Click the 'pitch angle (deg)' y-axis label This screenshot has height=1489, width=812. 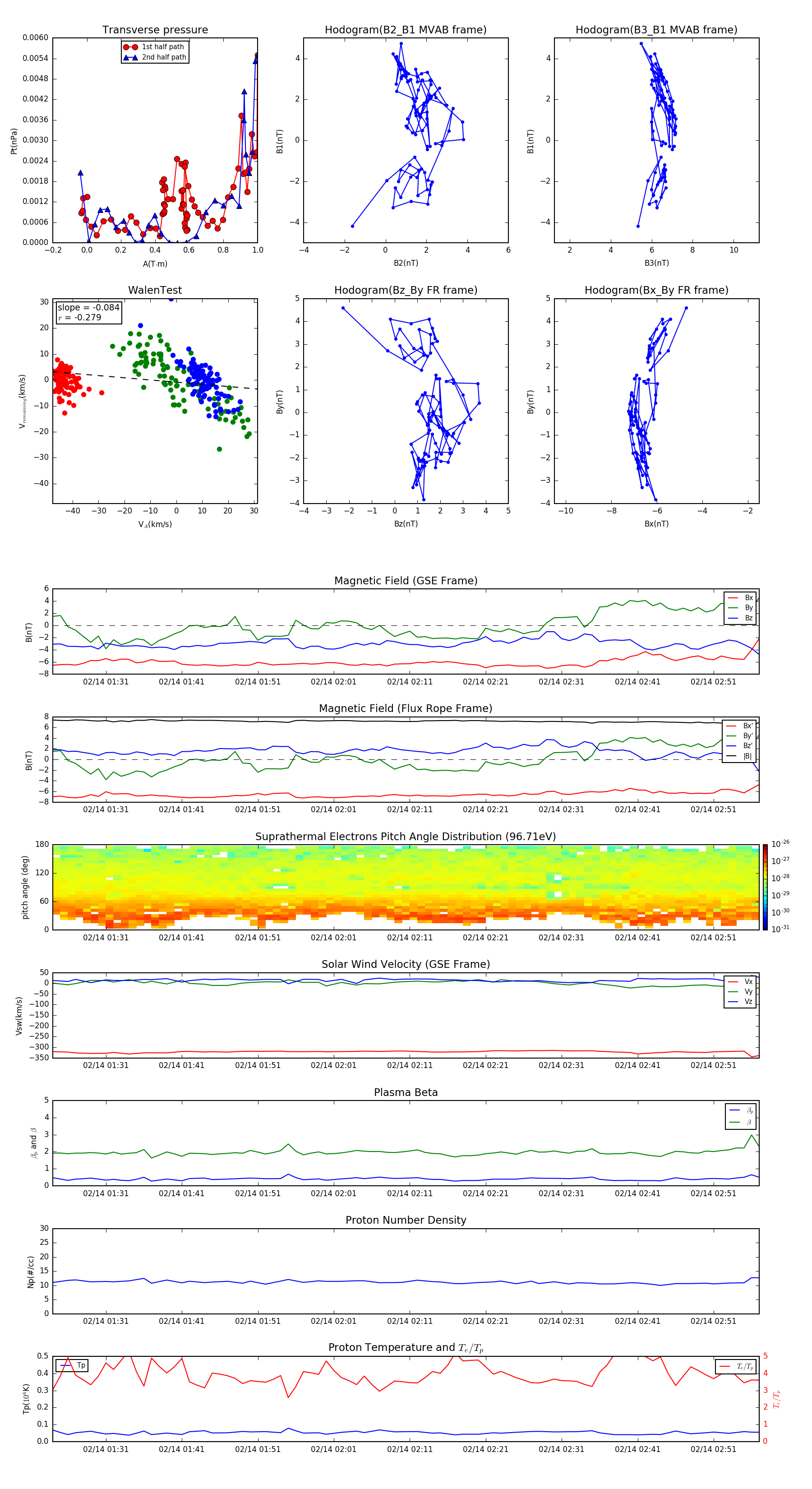click(x=25, y=887)
